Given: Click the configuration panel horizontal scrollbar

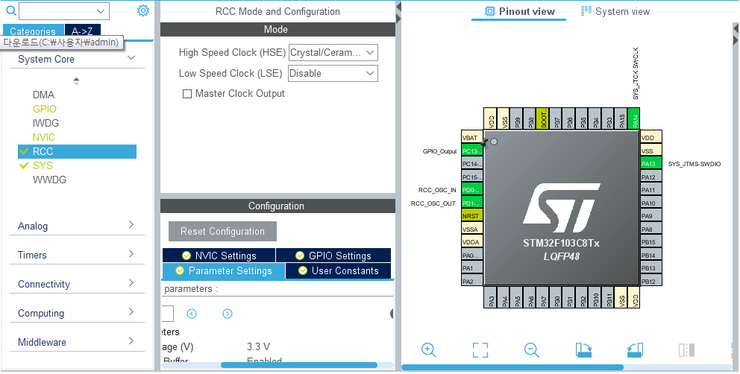Looking at the screenshot, I should pyautogui.click(x=299, y=365).
